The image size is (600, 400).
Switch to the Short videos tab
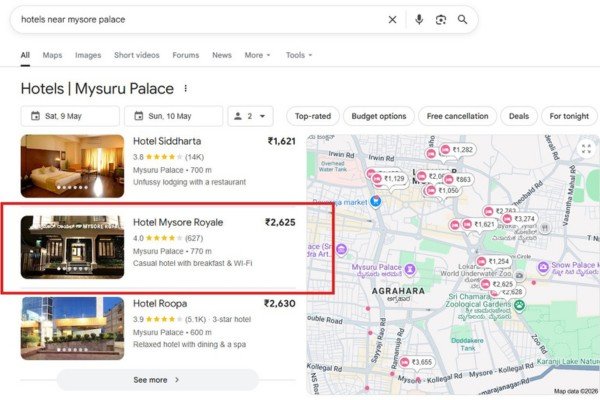137,55
